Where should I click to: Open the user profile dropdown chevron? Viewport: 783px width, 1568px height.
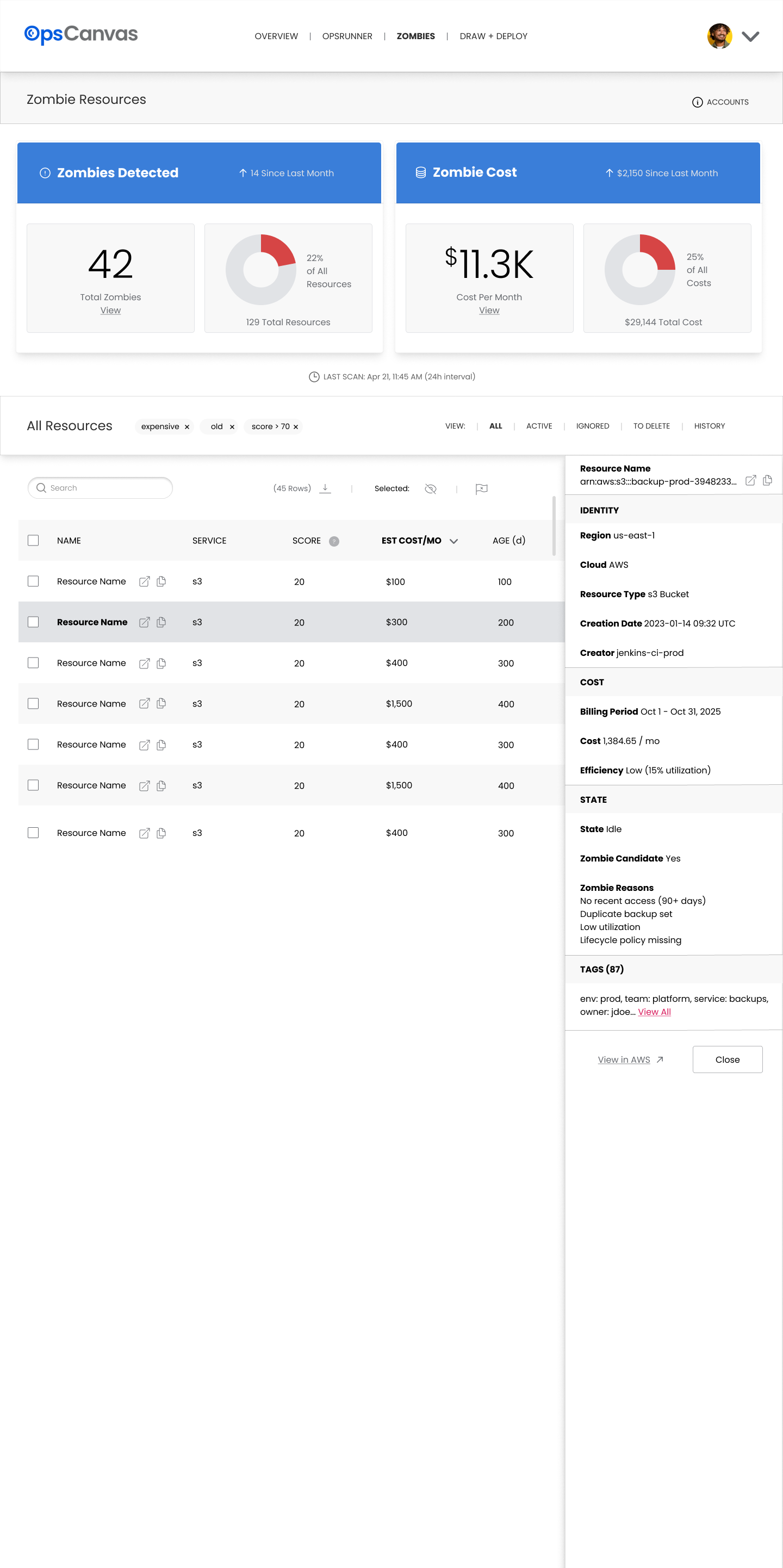[750, 36]
